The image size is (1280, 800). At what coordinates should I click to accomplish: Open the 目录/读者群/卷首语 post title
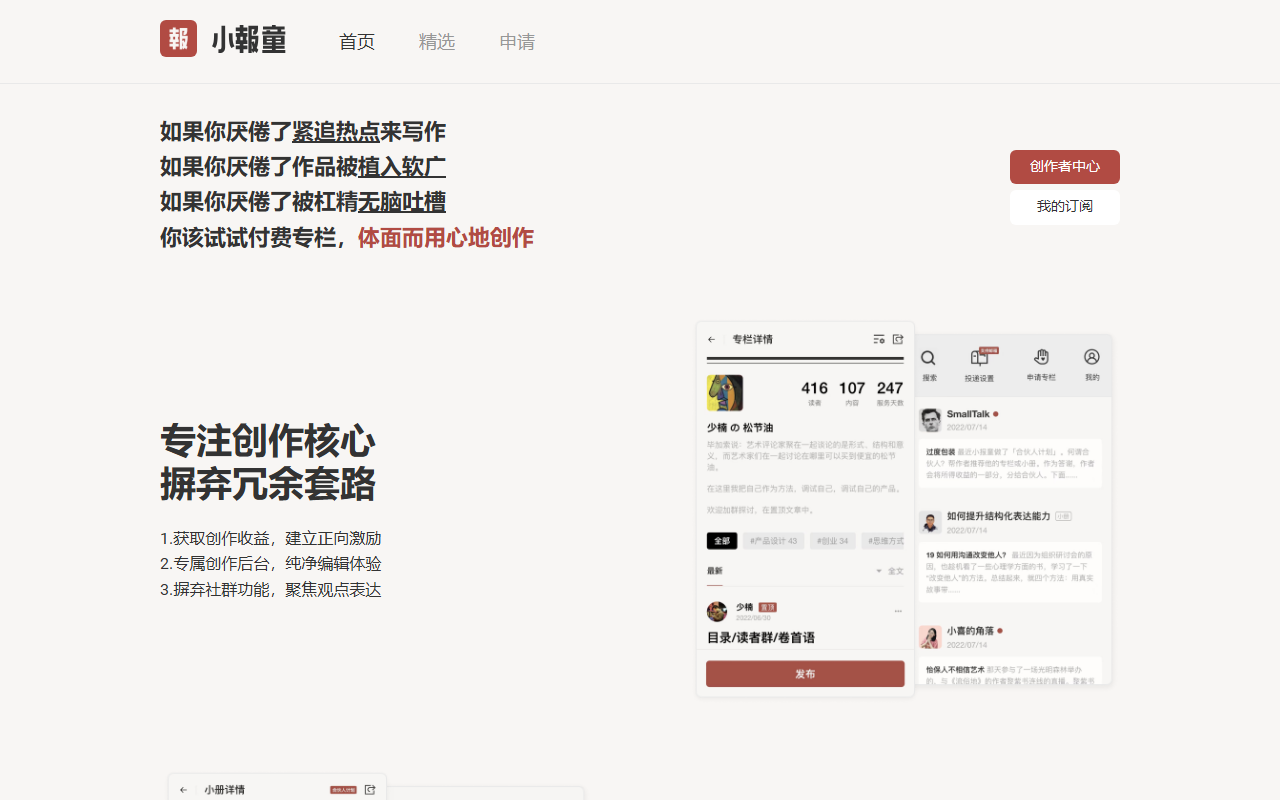(761, 637)
